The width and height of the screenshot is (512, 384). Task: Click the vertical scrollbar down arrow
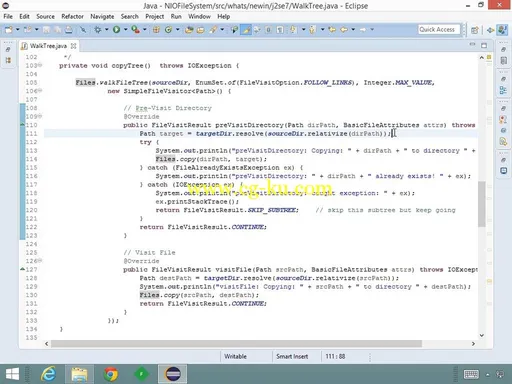[482, 335]
